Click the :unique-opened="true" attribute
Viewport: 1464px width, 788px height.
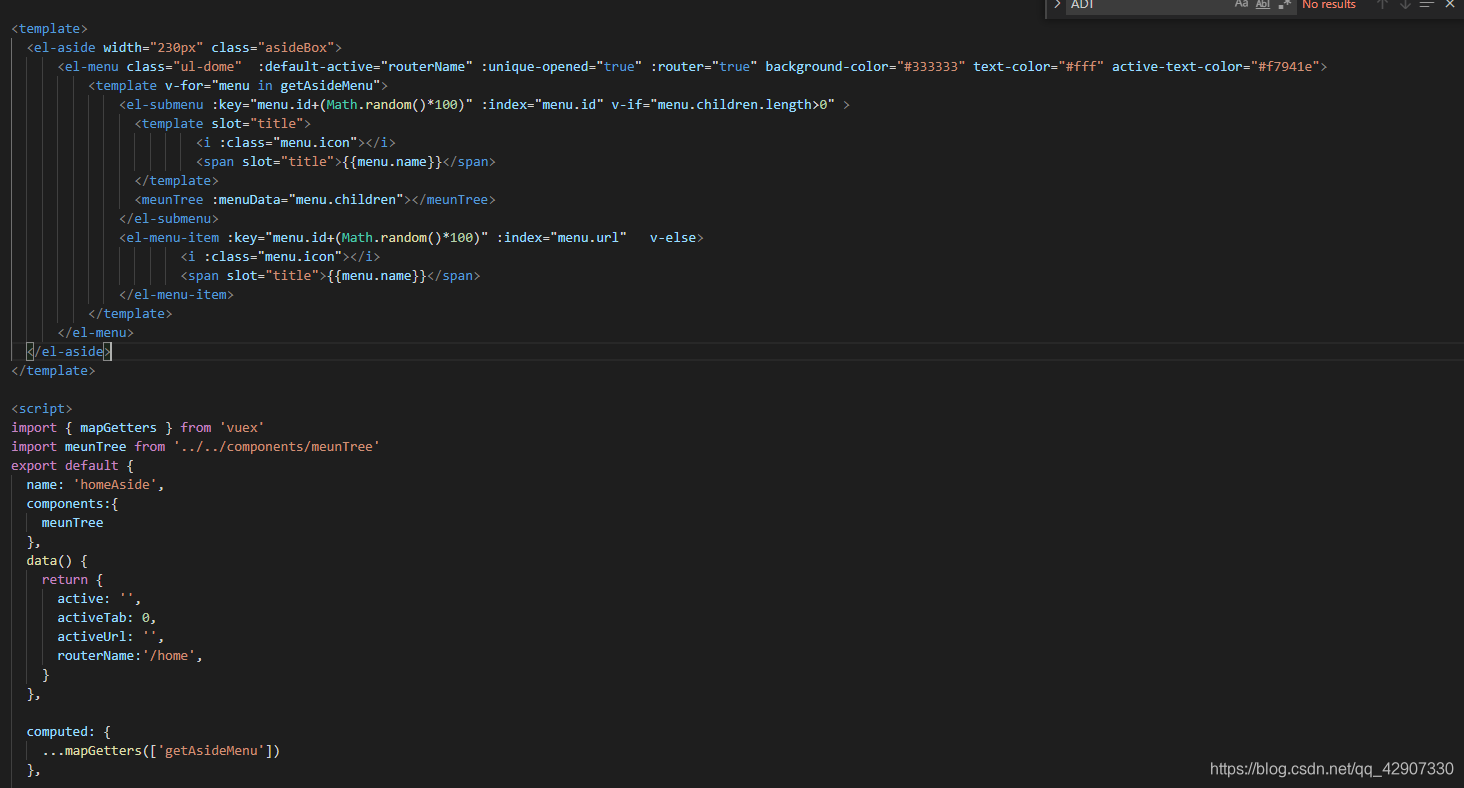click(562, 66)
